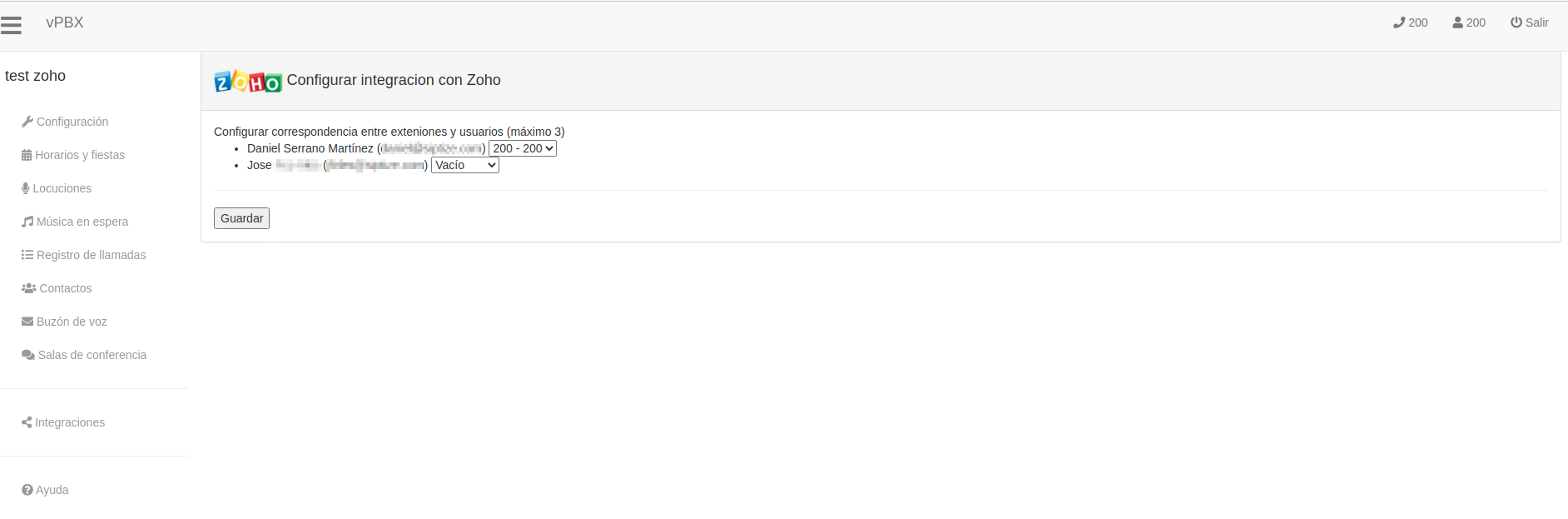Click the vPBX brand link

[65, 22]
